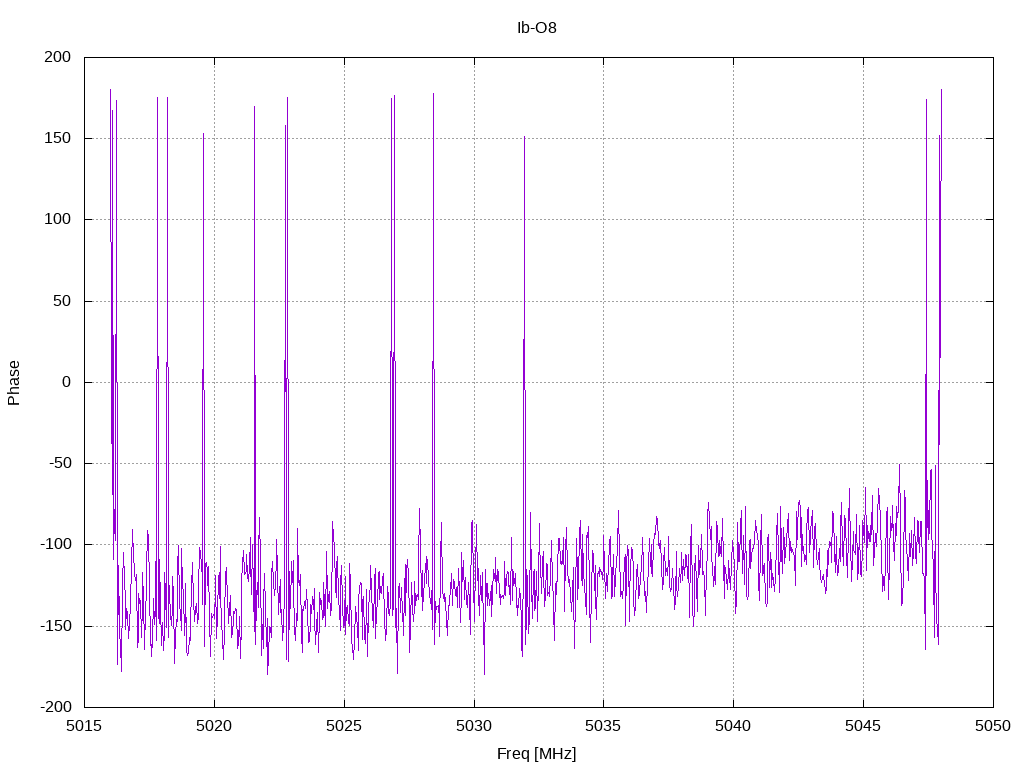Click y-axis tick label 150

pyautogui.click(x=57, y=138)
